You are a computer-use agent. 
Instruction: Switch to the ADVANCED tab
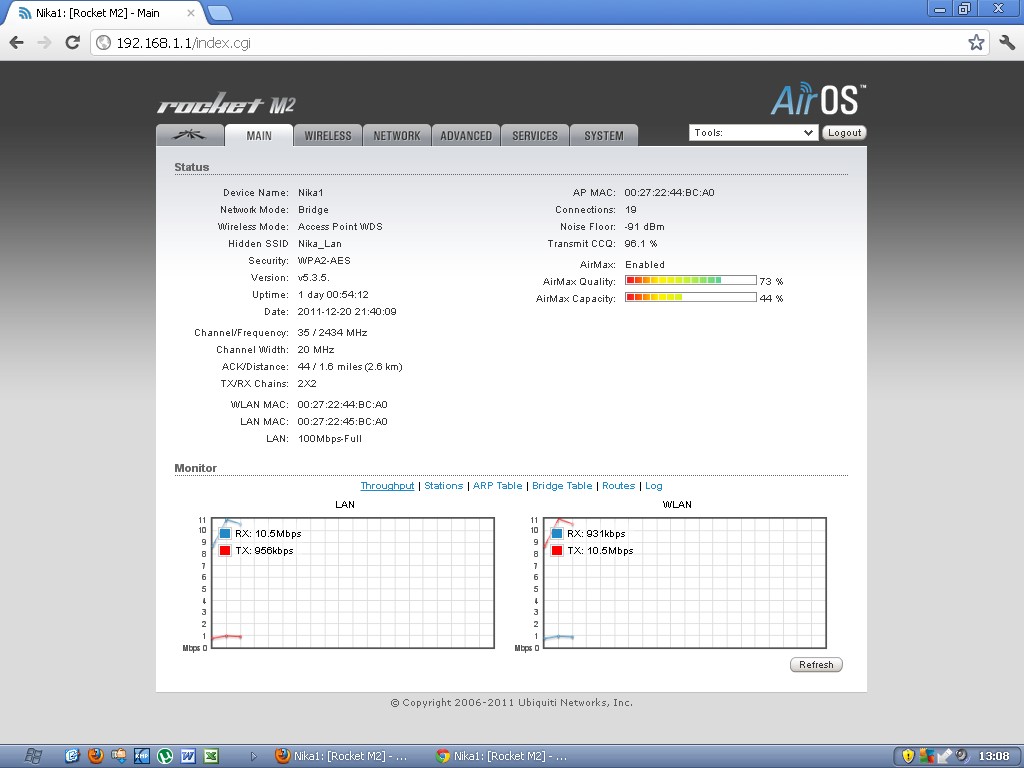[466, 135]
